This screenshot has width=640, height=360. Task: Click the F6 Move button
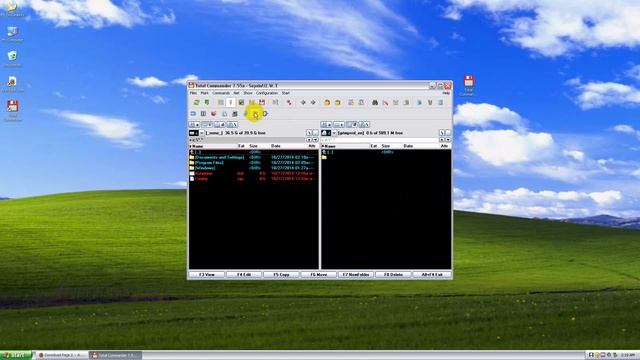point(319,275)
